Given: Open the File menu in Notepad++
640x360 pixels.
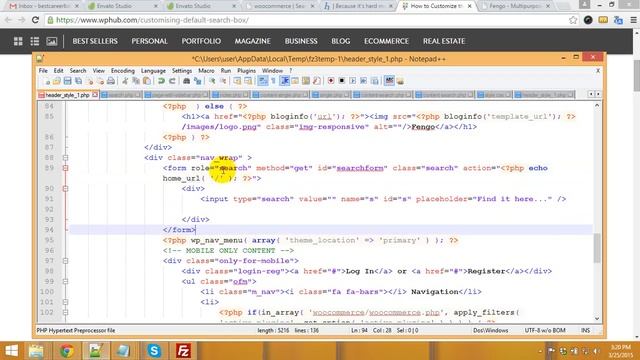Looking at the screenshot, I should (43, 71).
